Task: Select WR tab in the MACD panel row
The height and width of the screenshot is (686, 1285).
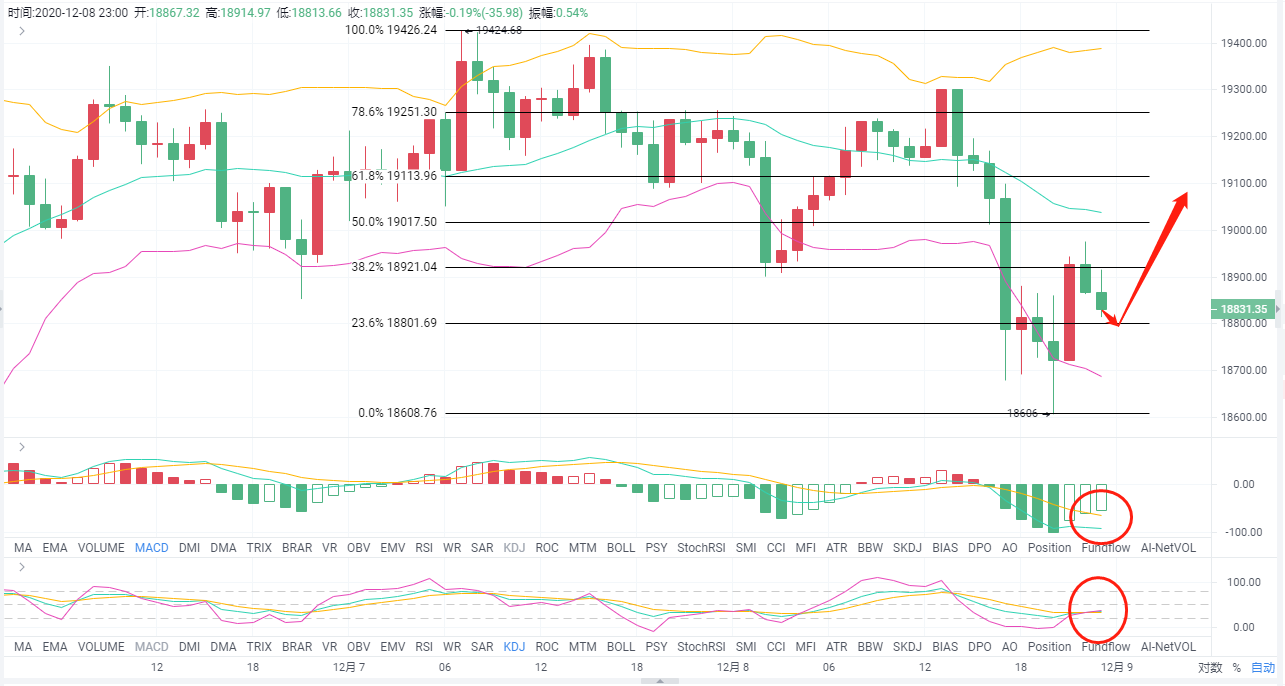Action: click(452, 548)
